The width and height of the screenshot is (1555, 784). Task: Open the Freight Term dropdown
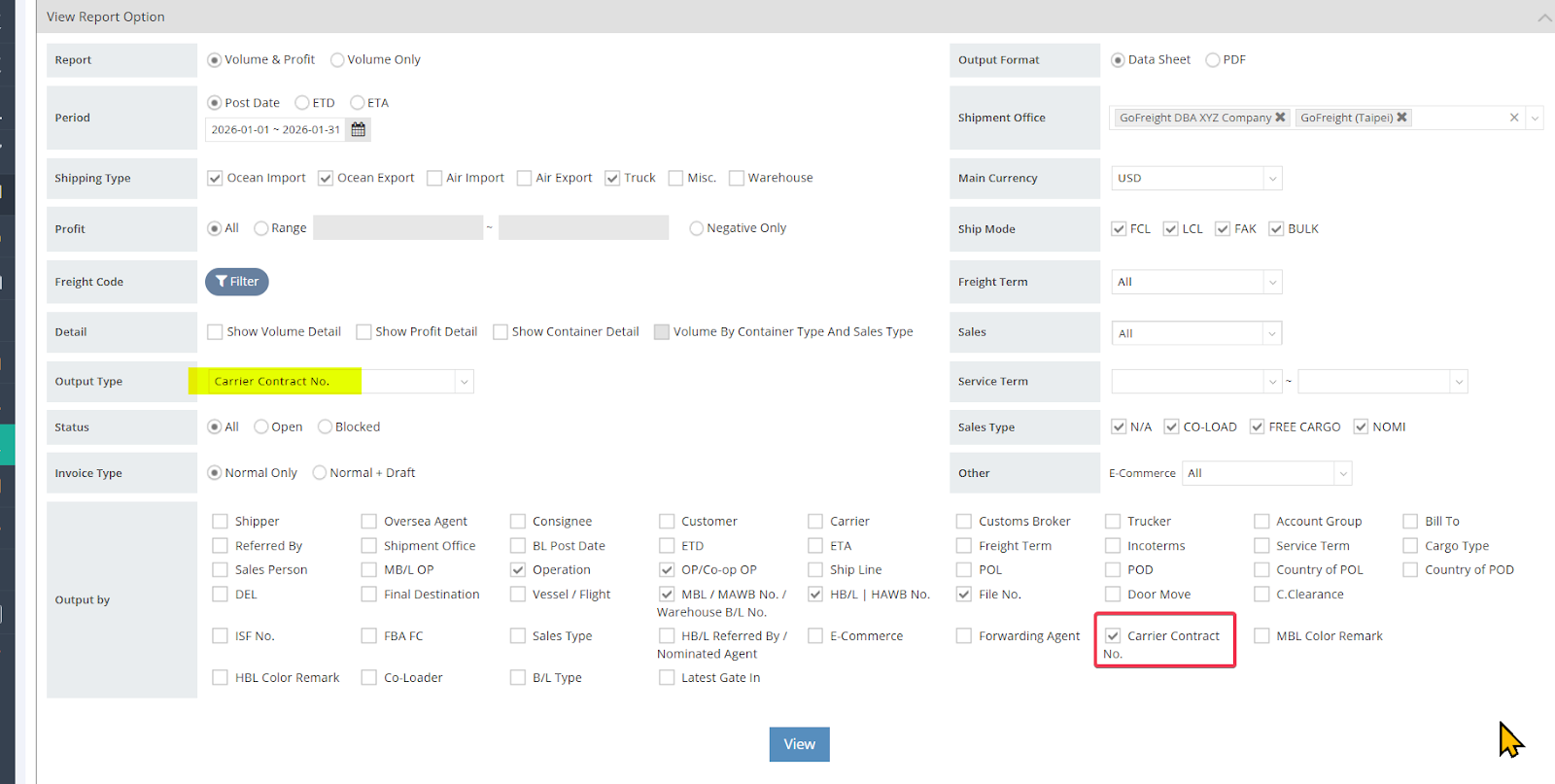tap(1271, 283)
